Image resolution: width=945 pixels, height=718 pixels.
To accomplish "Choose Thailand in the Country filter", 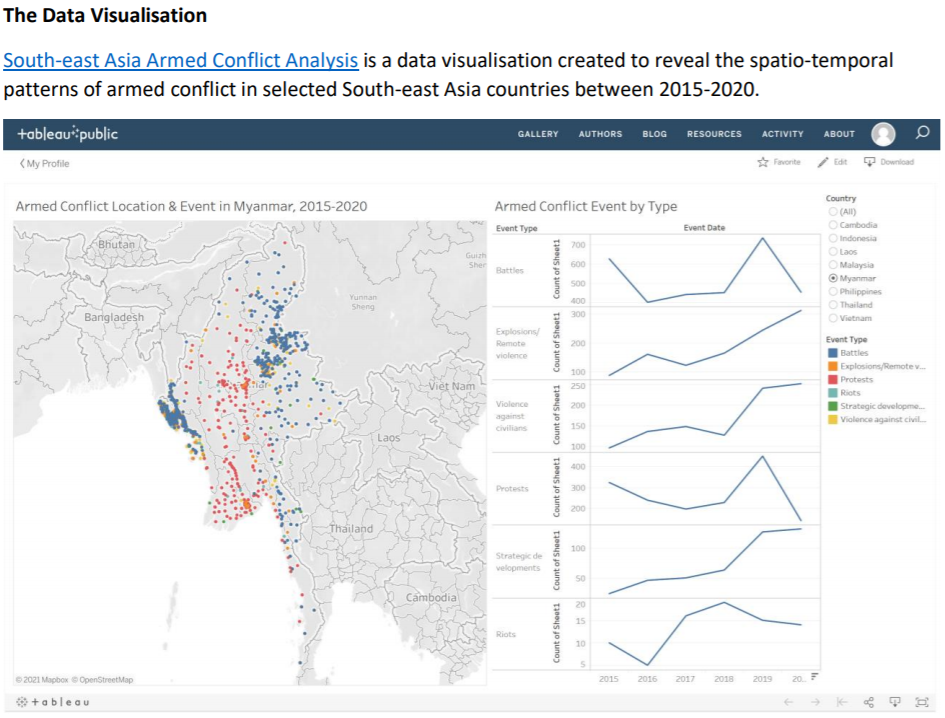I will pos(832,305).
